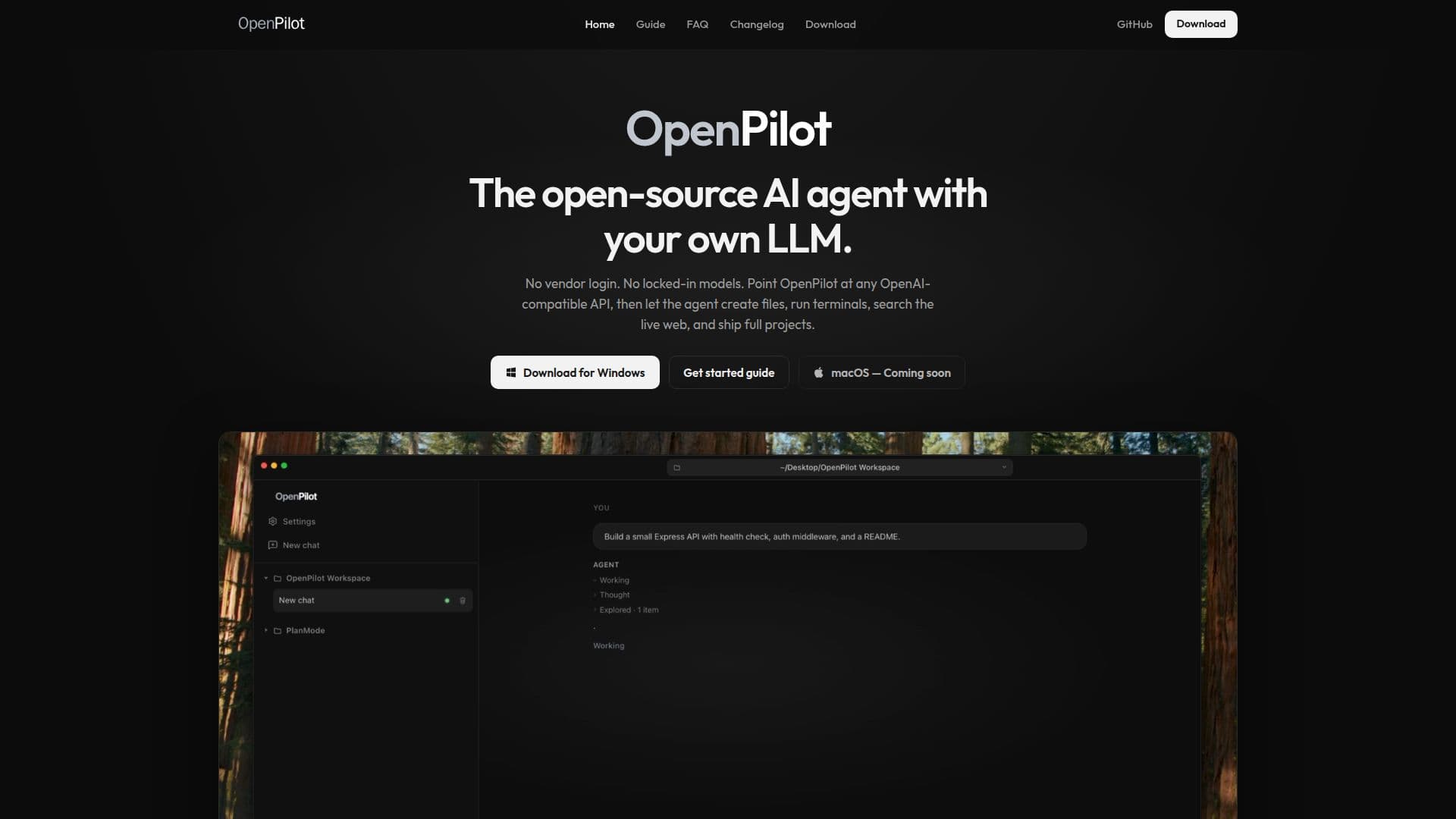Go to the FAQ page
Viewport: 1456px width, 819px height.
697,24
